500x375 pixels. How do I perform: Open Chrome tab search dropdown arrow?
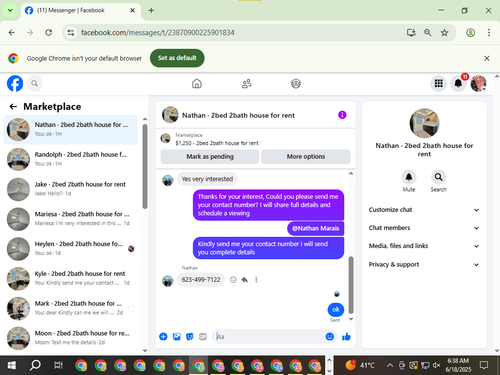point(10,10)
